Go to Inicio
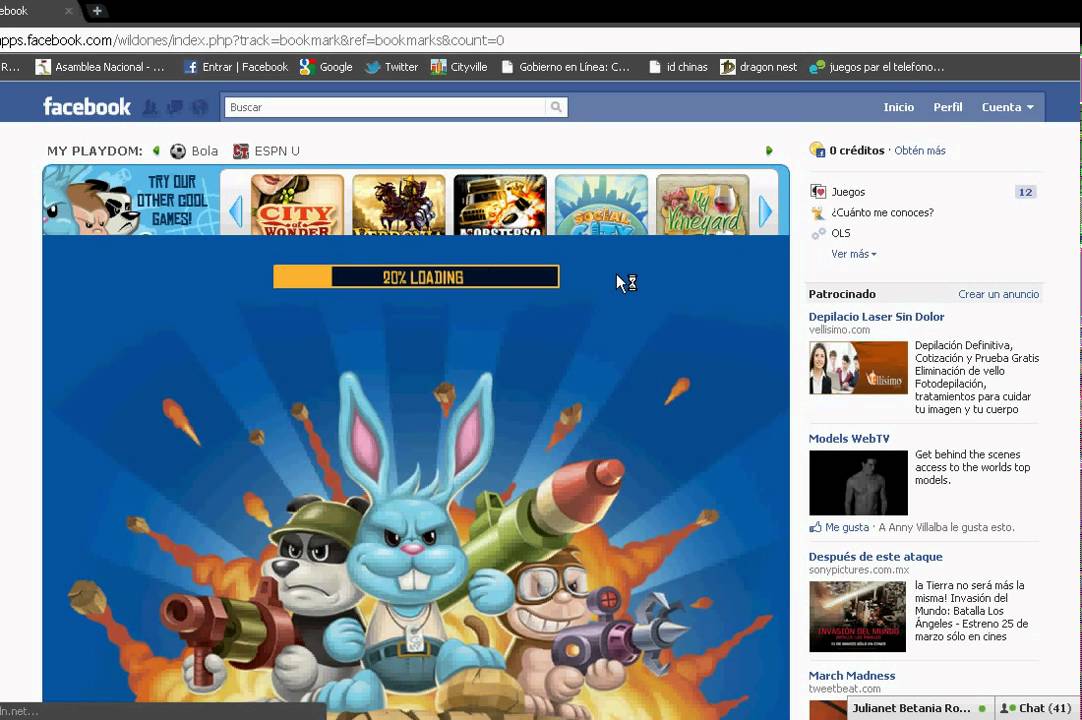This screenshot has height=720, width=1082. 898,107
